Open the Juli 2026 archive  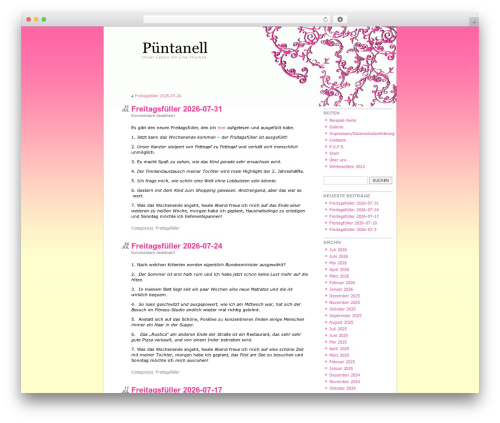tap(338, 250)
